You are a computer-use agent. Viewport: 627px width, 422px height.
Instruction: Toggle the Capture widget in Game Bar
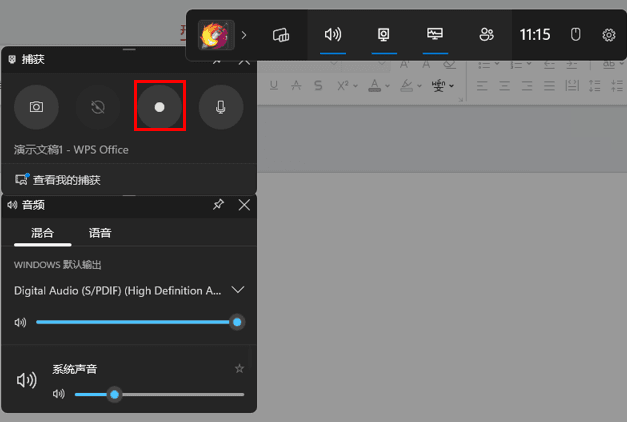pos(383,35)
